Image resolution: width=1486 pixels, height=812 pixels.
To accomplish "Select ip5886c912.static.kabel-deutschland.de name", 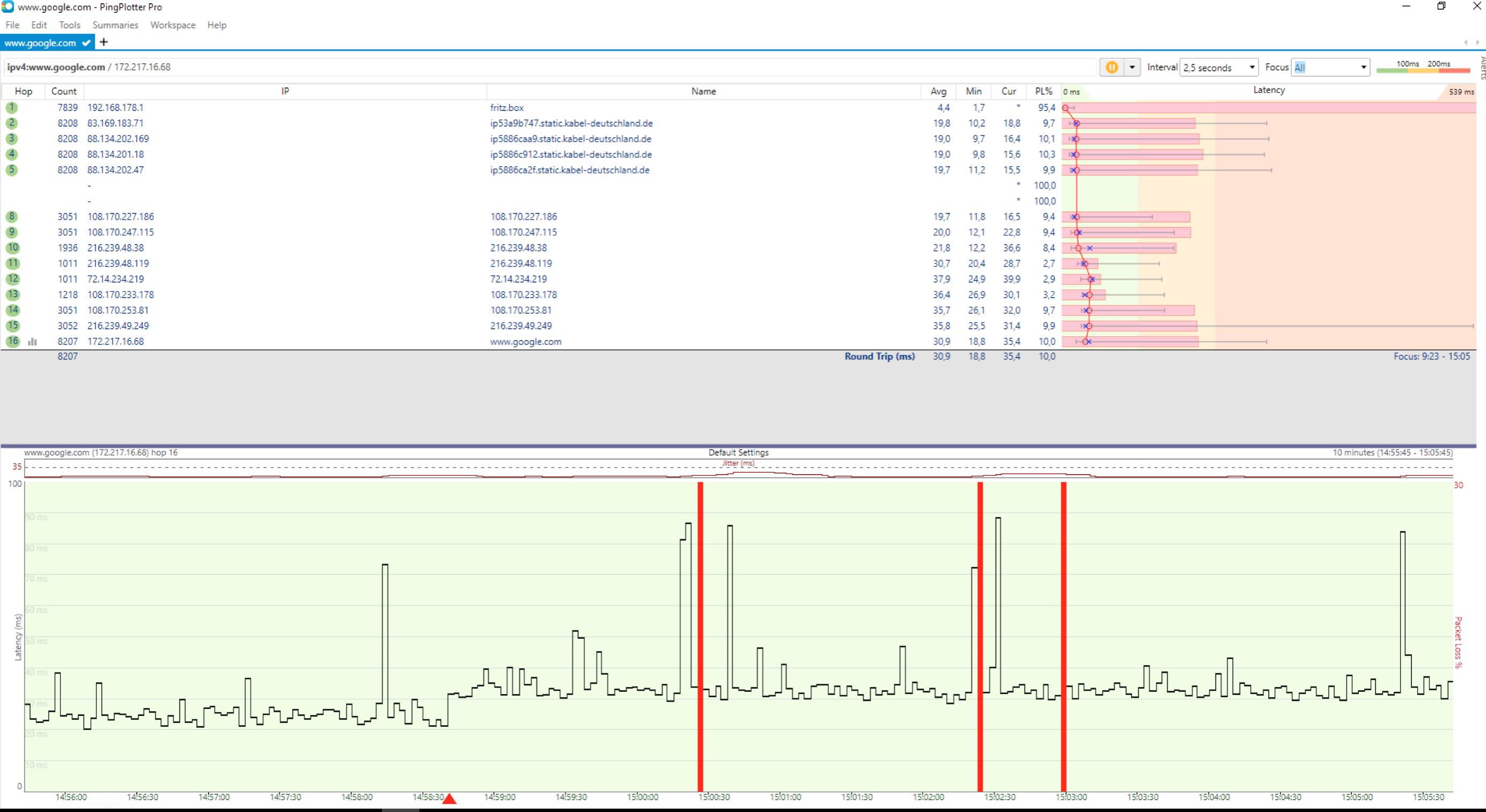I will [571, 154].
